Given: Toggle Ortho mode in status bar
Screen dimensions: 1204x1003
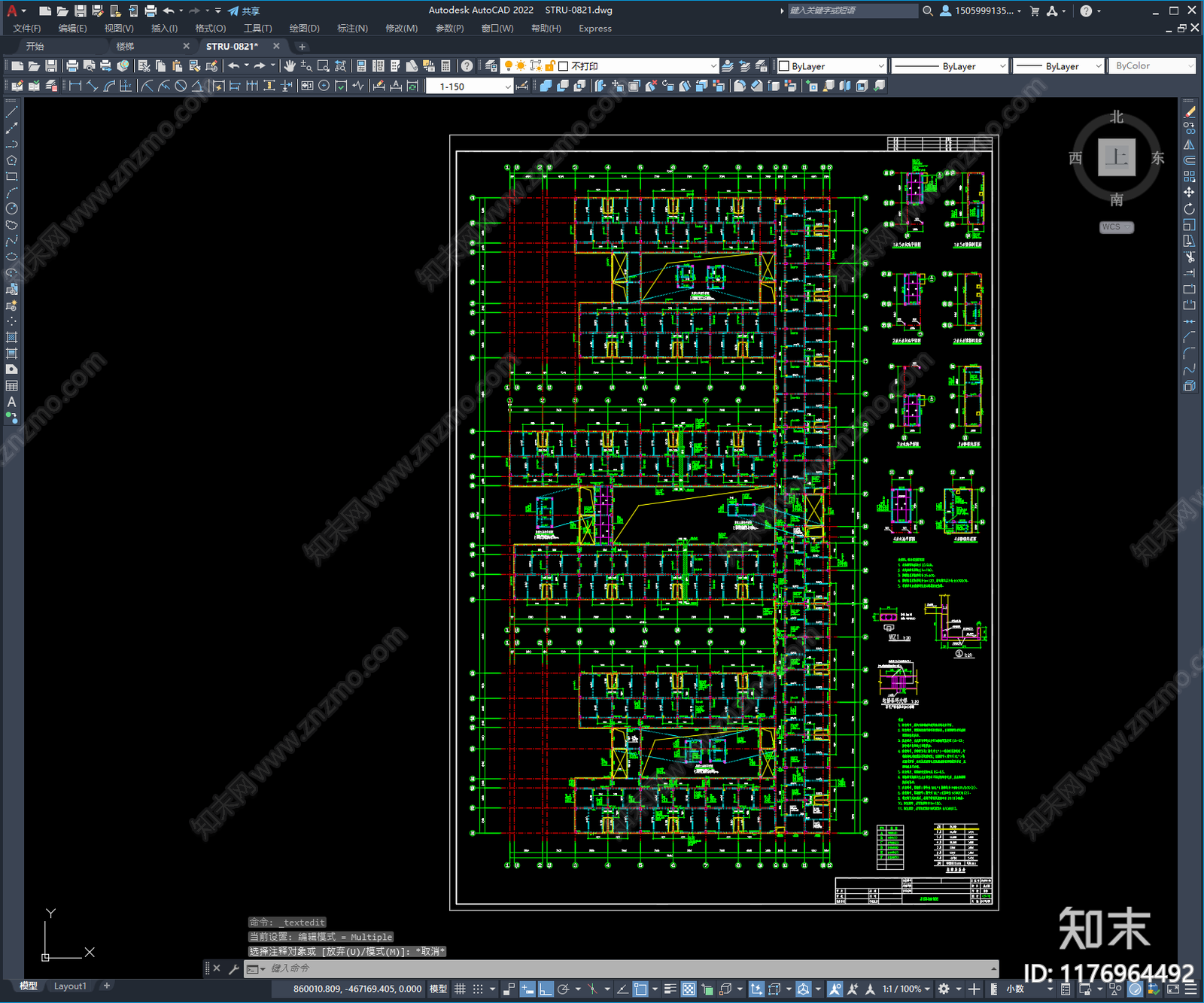Looking at the screenshot, I should pyautogui.click(x=546, y=989).
